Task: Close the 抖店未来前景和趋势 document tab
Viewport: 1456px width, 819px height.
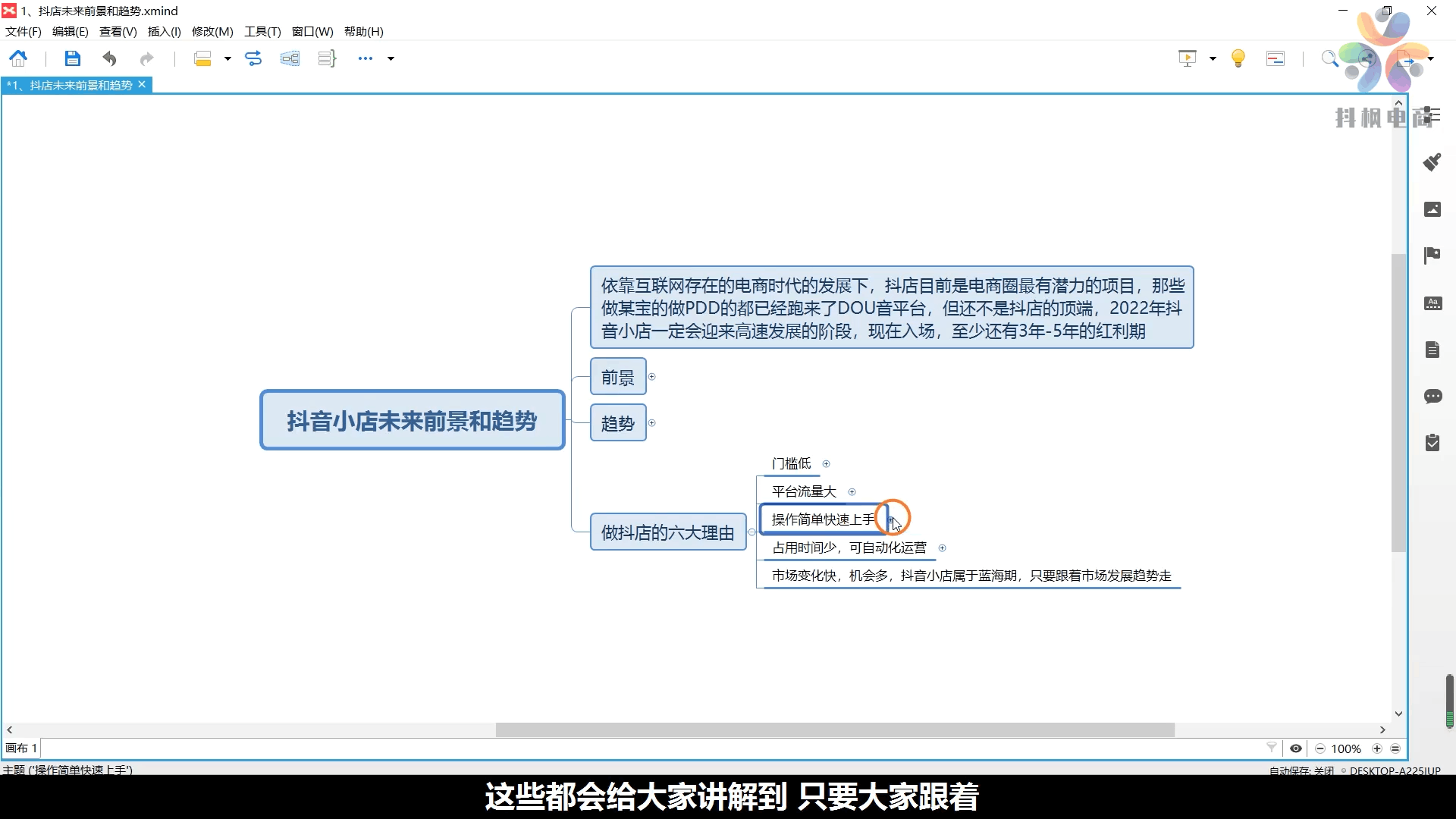Action: 142,84
